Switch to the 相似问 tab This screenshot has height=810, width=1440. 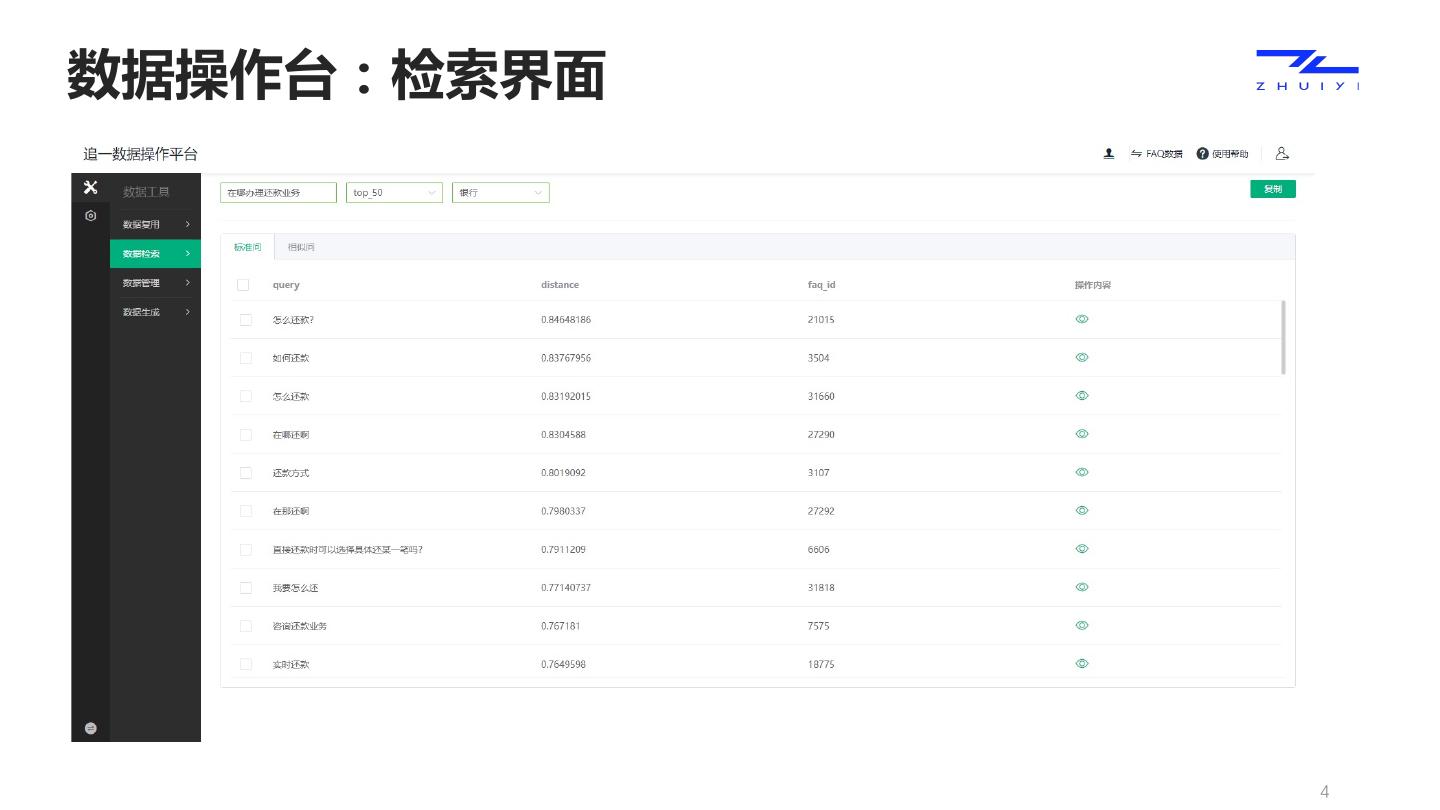pos(301,247)
